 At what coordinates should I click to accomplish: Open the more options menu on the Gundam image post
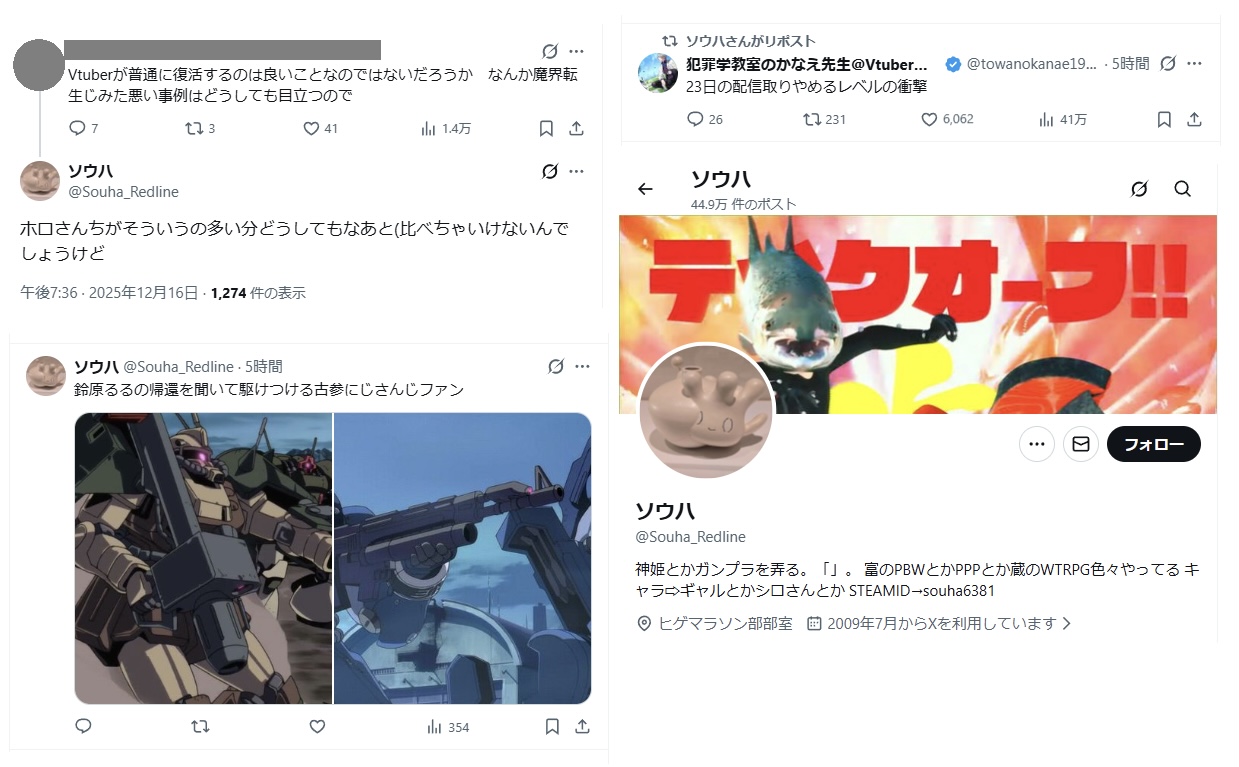coord(583,367)
